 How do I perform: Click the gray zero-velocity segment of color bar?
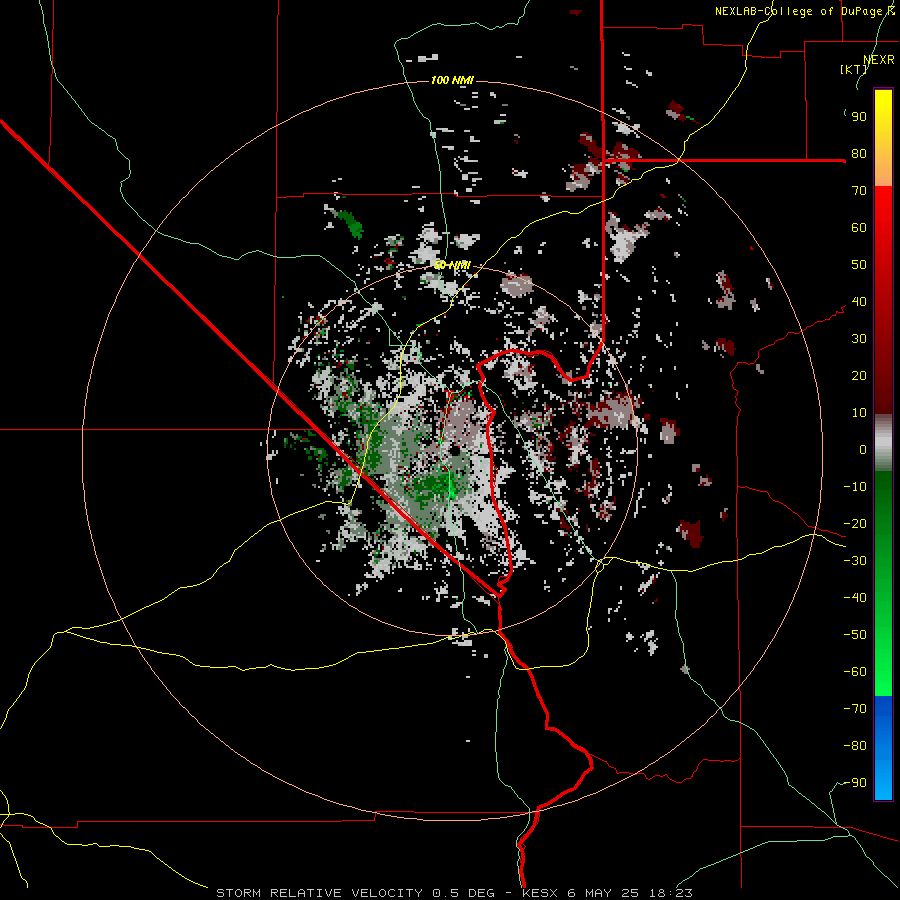tap(883, 443)
